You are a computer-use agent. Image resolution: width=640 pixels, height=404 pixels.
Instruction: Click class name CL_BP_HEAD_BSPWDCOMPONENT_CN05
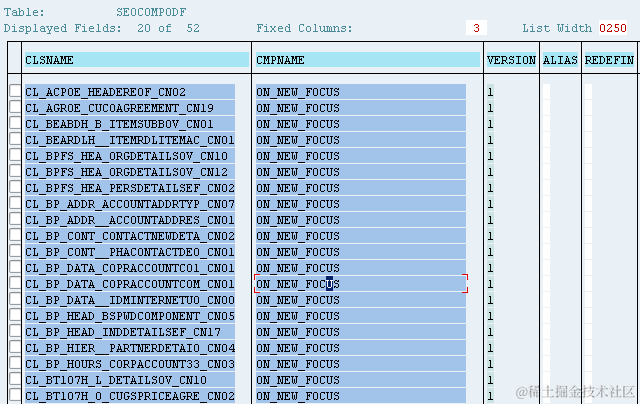click(130, 316)
